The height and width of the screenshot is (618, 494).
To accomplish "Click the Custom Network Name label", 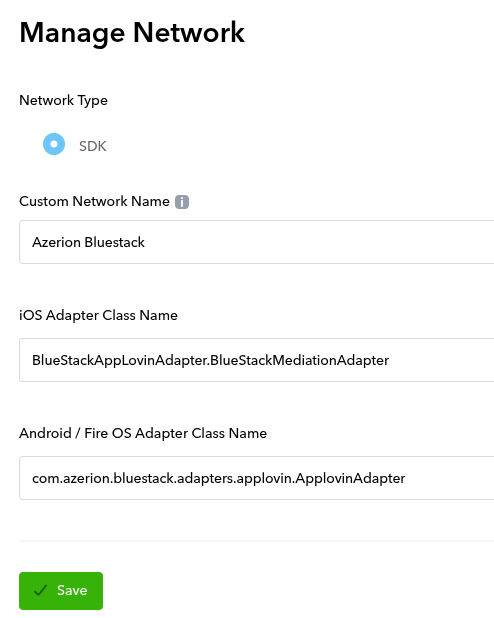I will [x=94, y=201].
